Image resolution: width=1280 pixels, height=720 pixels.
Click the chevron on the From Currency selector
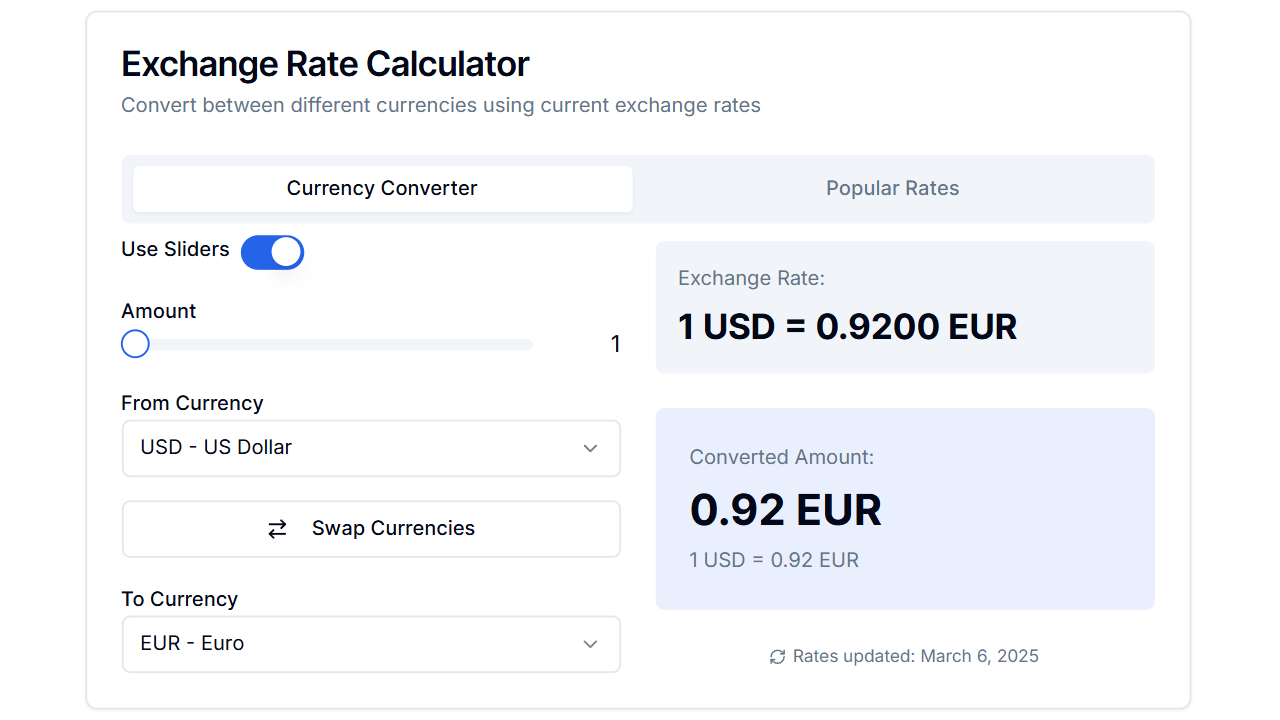[590, 448]
